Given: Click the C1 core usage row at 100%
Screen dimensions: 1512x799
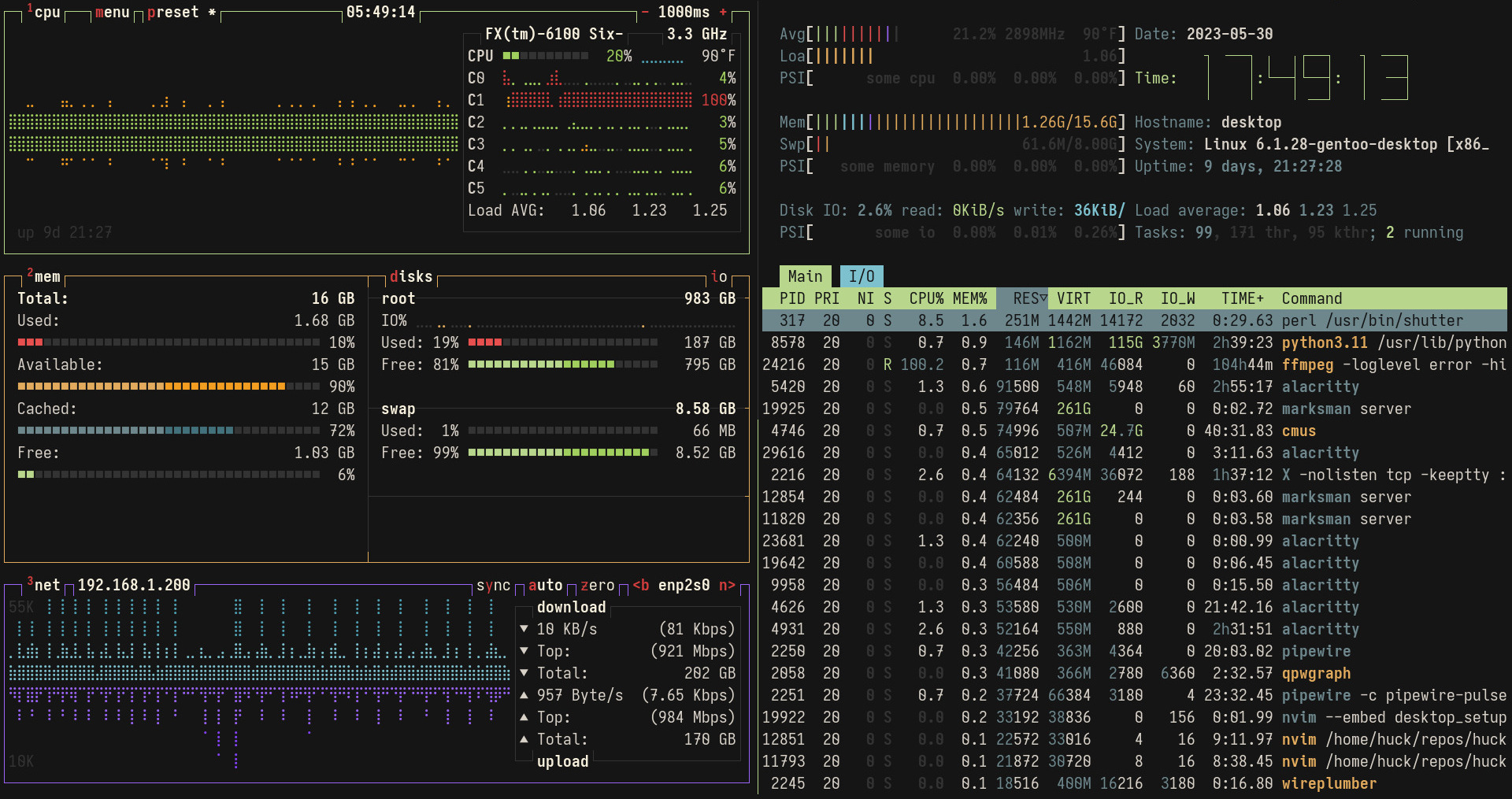Looking at the screenshot, I should (x=602, y=100).
